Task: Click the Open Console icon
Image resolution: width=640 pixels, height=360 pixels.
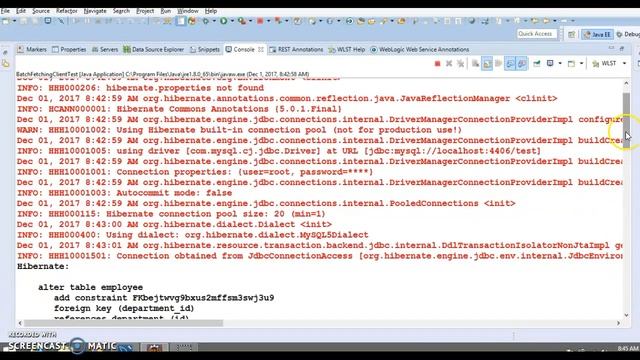Action: [571, 64]
